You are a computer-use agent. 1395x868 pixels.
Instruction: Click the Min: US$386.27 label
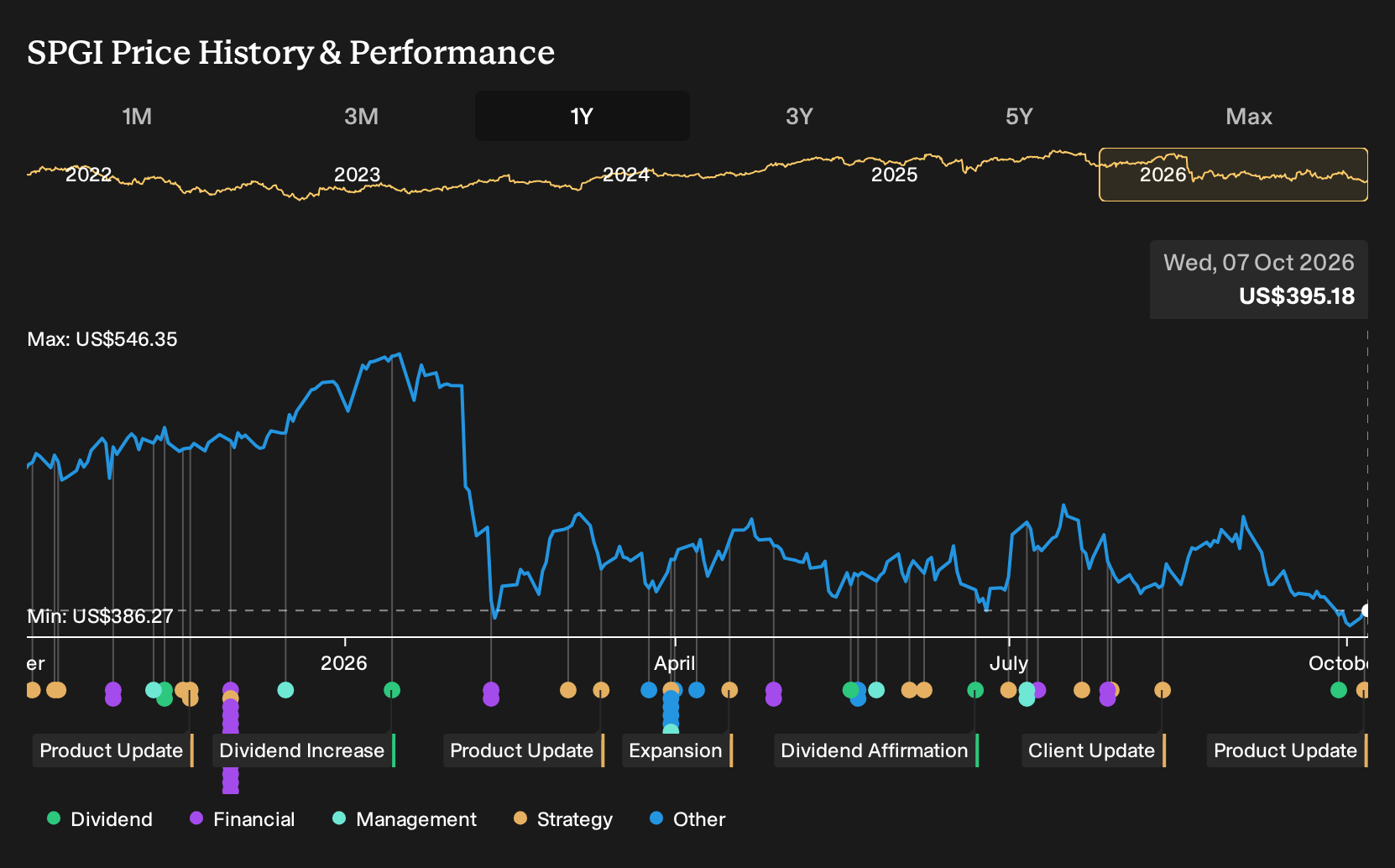point(100,616)
